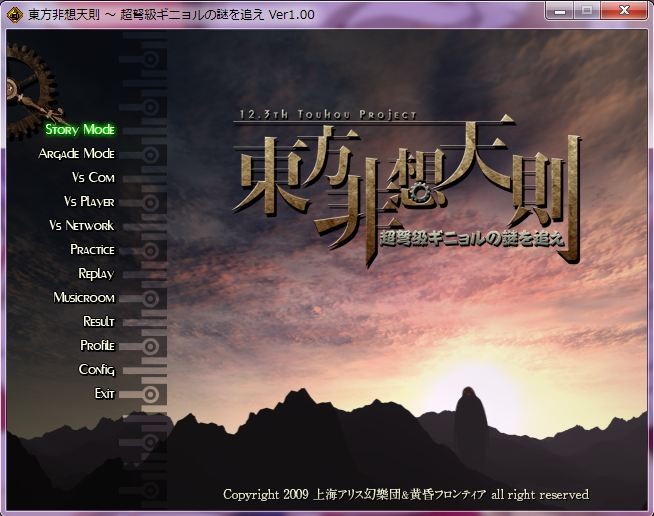Click the 12.3th Touhou Project subtitle
The width and height of the screenshot is (654, 516).
pyautogui.click(x=327, y=115)
